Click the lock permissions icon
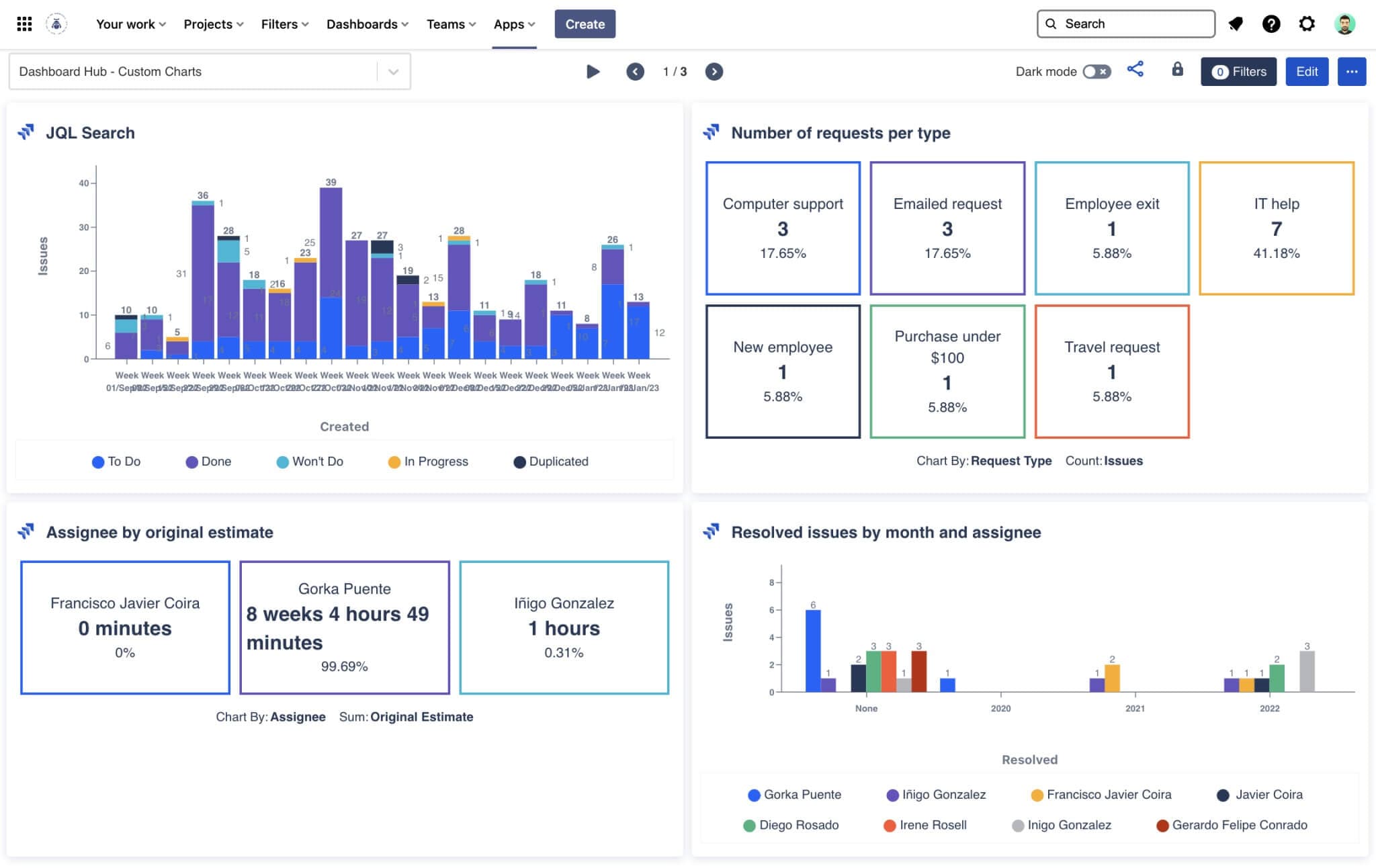This screenshot has height=868, width=1376. tap(1177, 70)
